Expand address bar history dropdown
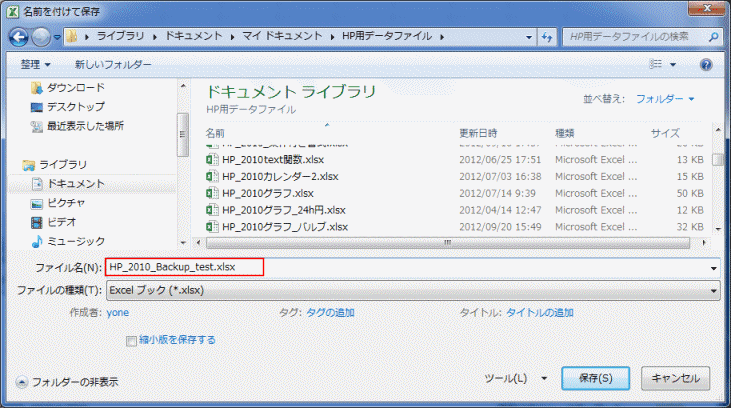The width and height of the screenshot is (731, 408). coord(529,37)
